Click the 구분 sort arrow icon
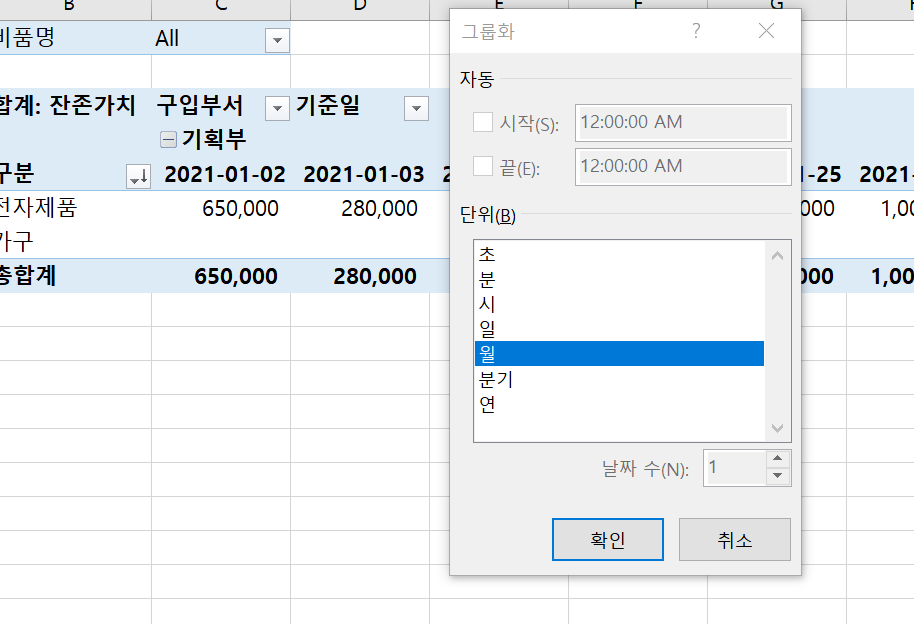Image resolution: width=914 pixels, height=624 pixels. coord(139,176)
